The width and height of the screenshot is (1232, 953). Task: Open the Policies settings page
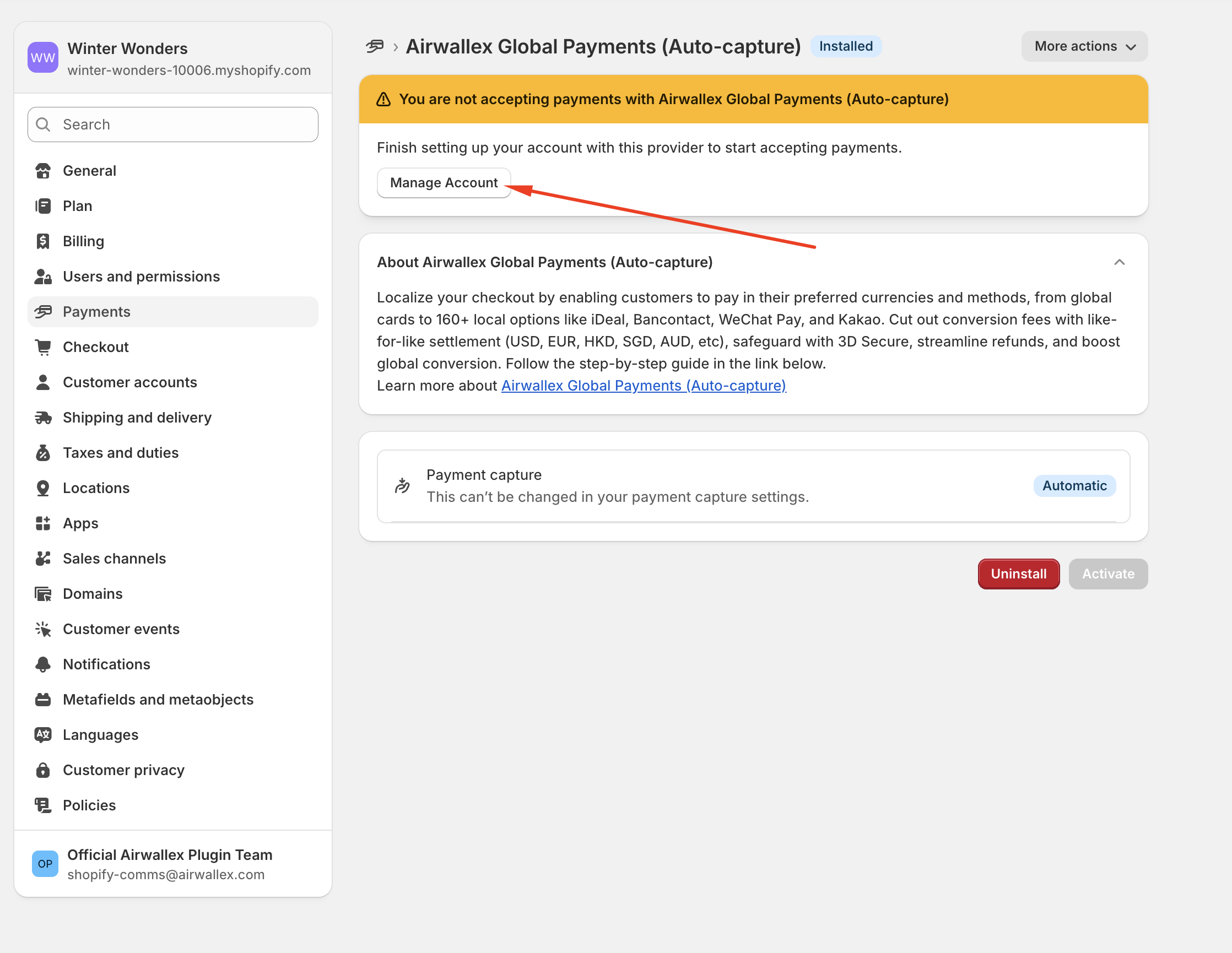pos(89,805)
